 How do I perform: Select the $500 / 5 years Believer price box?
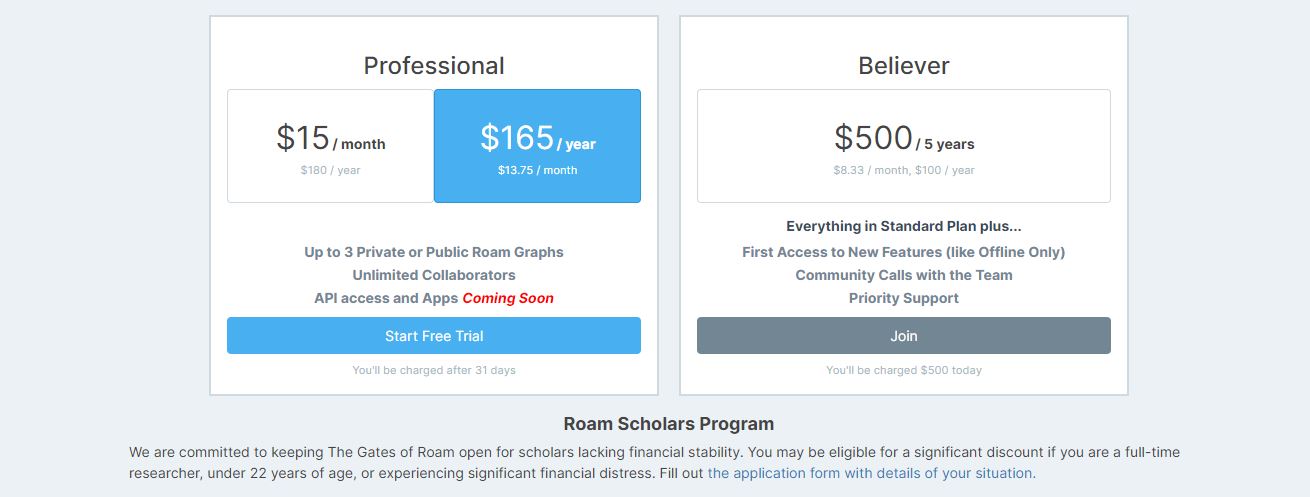point(903,146)
